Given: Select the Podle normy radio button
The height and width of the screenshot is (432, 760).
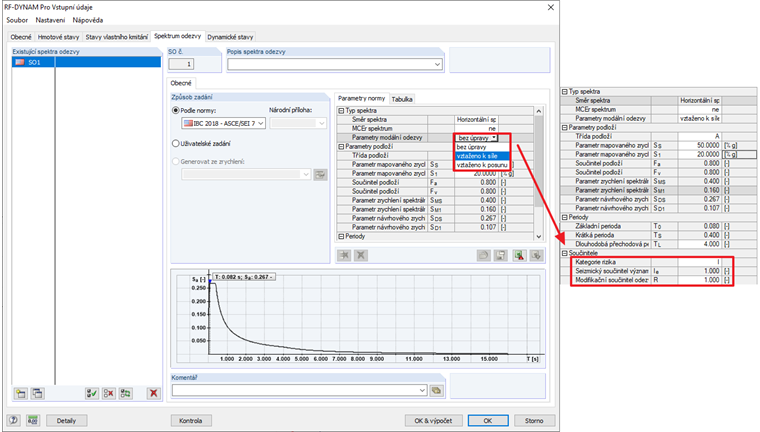Looking at the screenshot, I should click(176, 111).
